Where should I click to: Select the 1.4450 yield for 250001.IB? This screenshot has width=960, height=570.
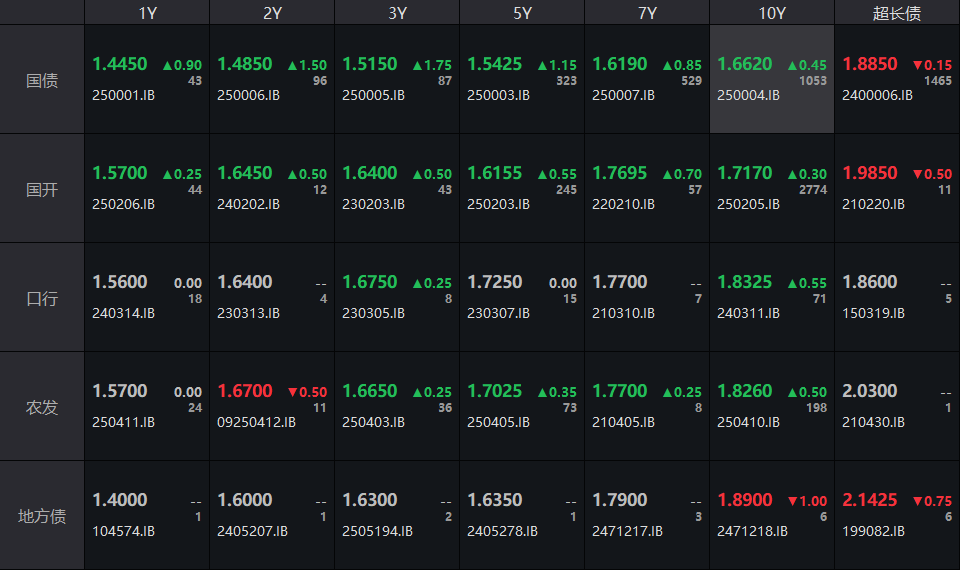pos(120,64)
